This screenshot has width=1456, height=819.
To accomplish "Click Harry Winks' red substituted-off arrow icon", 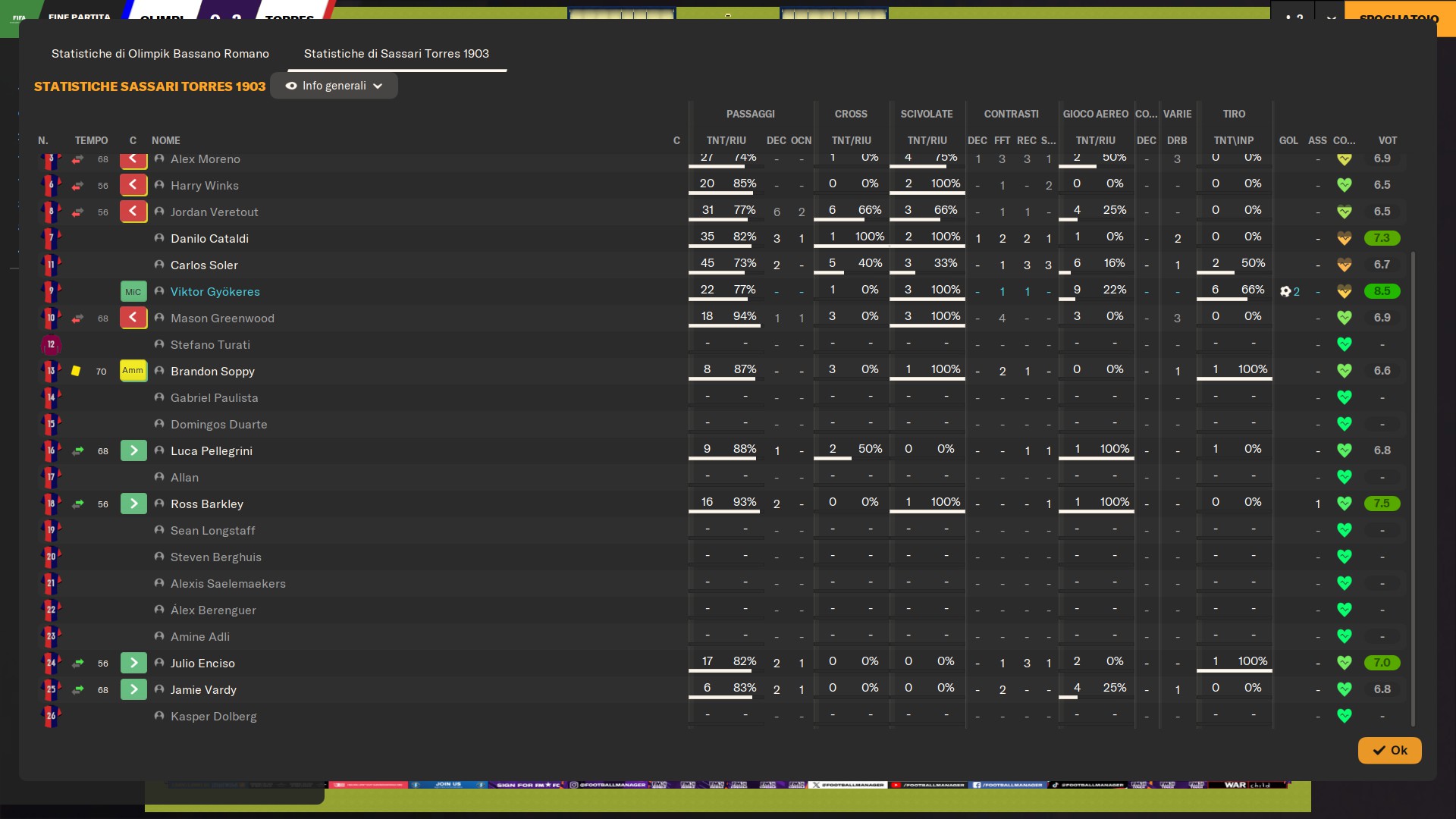I will point(77,186).
